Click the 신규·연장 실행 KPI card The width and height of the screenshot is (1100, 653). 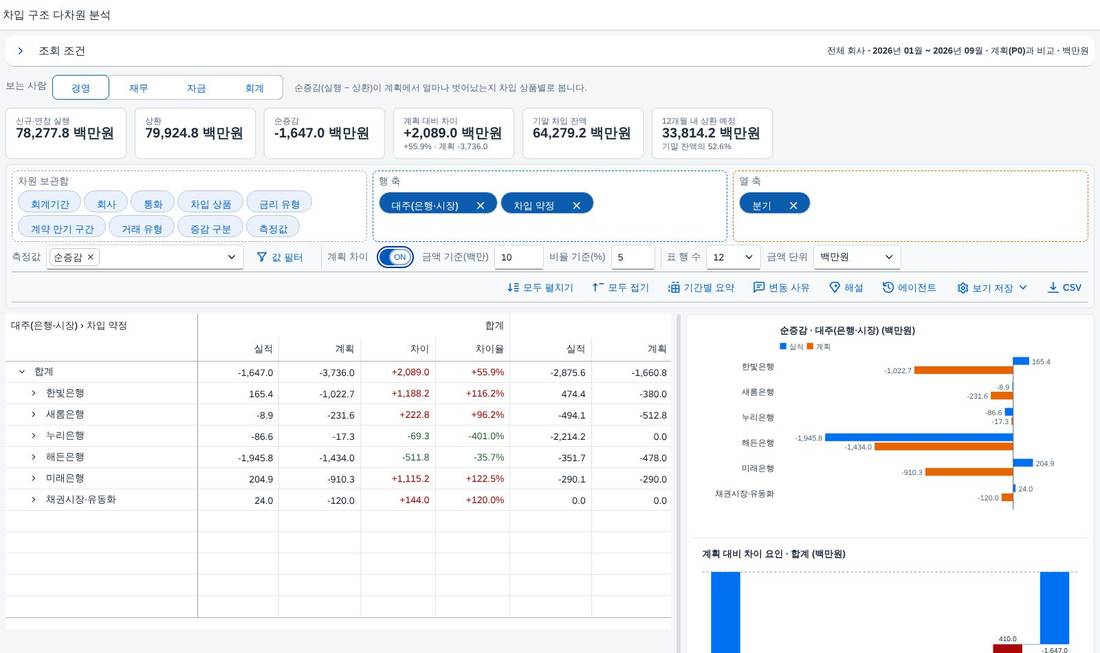pos(66,133)
